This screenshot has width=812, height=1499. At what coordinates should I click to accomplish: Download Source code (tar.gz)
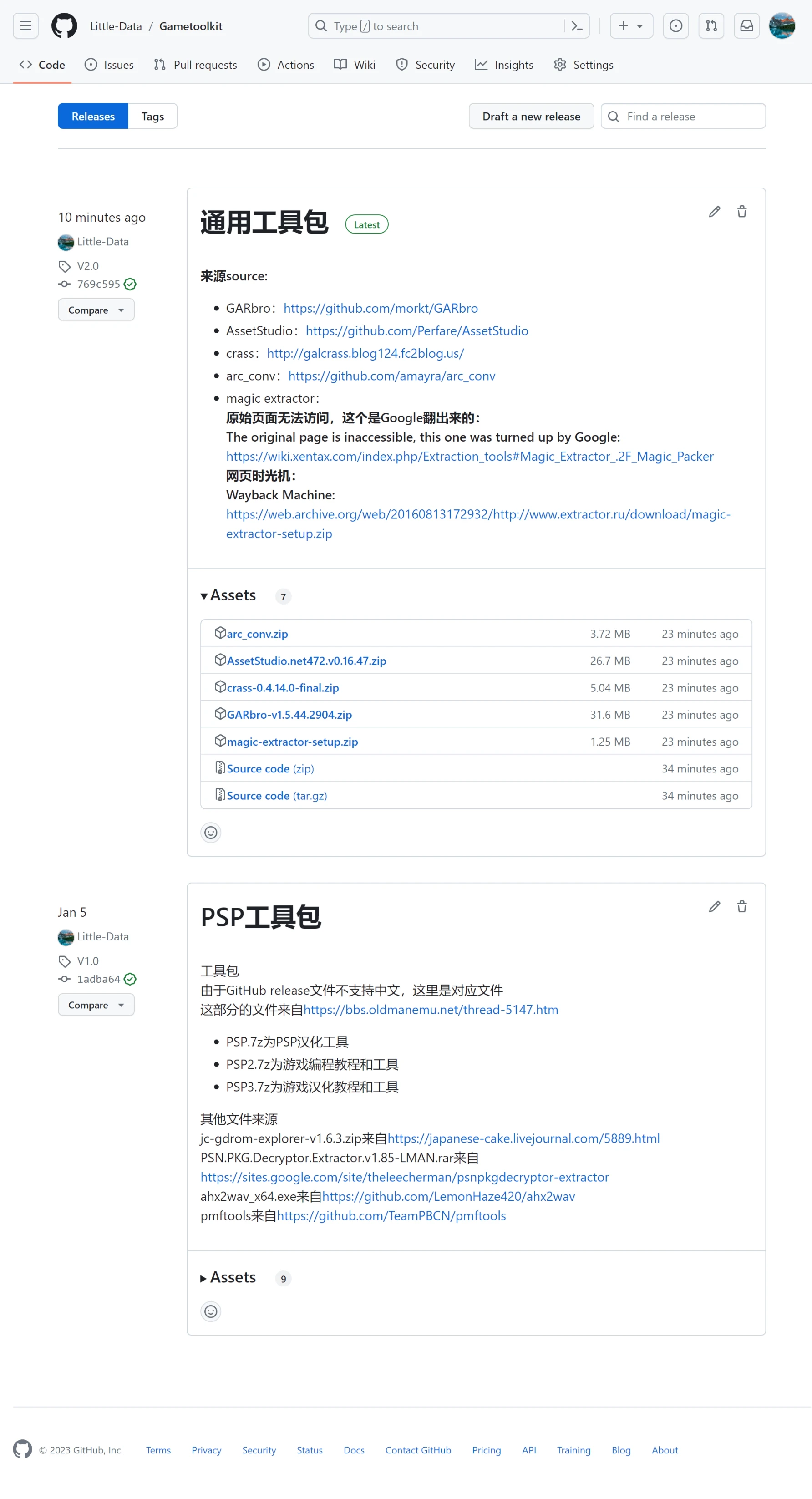(x=277, y=795)
